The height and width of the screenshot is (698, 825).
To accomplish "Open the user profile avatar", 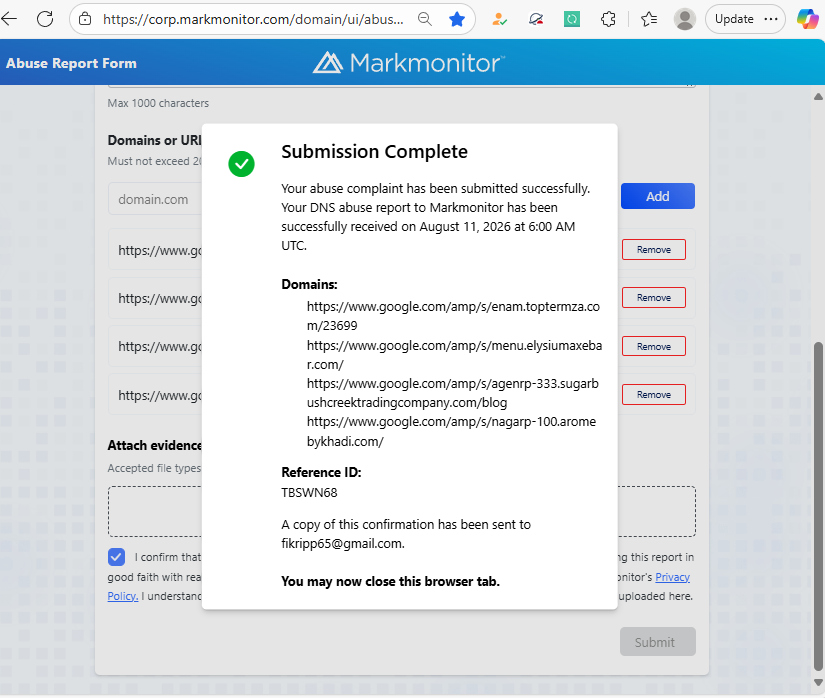I will 685,19.
